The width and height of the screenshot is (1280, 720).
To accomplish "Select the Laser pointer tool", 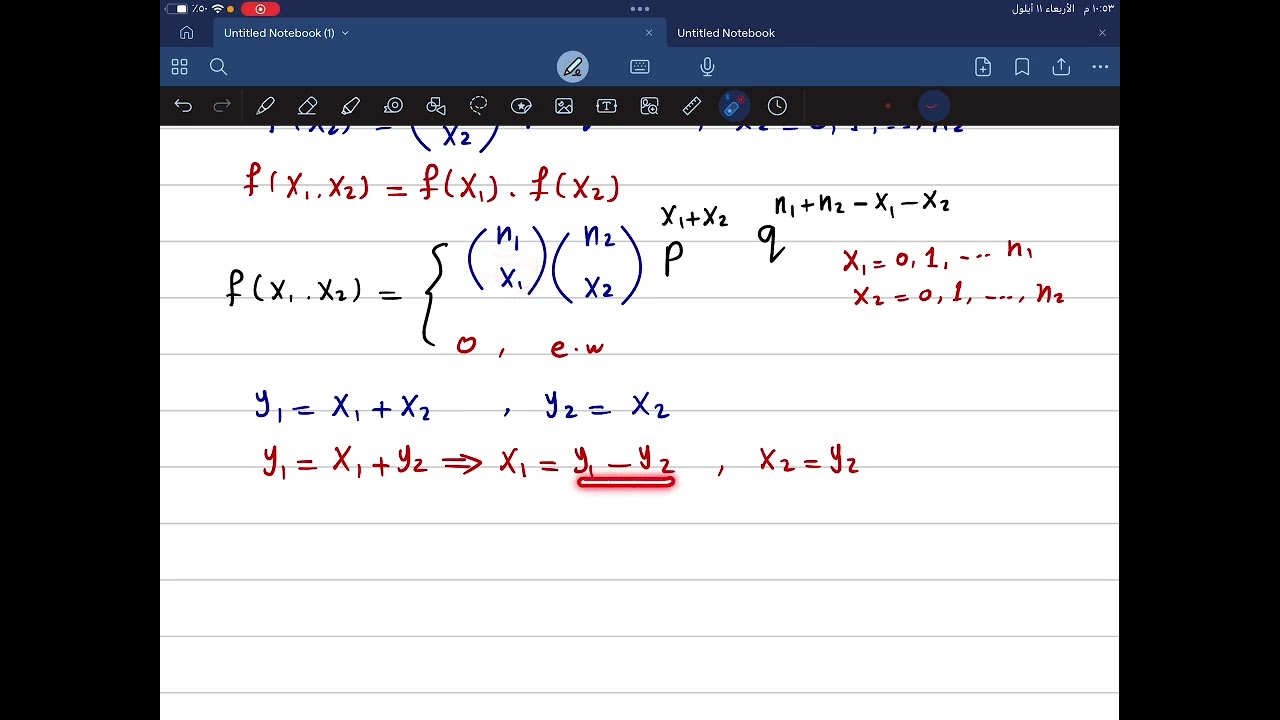I will pos(735,105).
